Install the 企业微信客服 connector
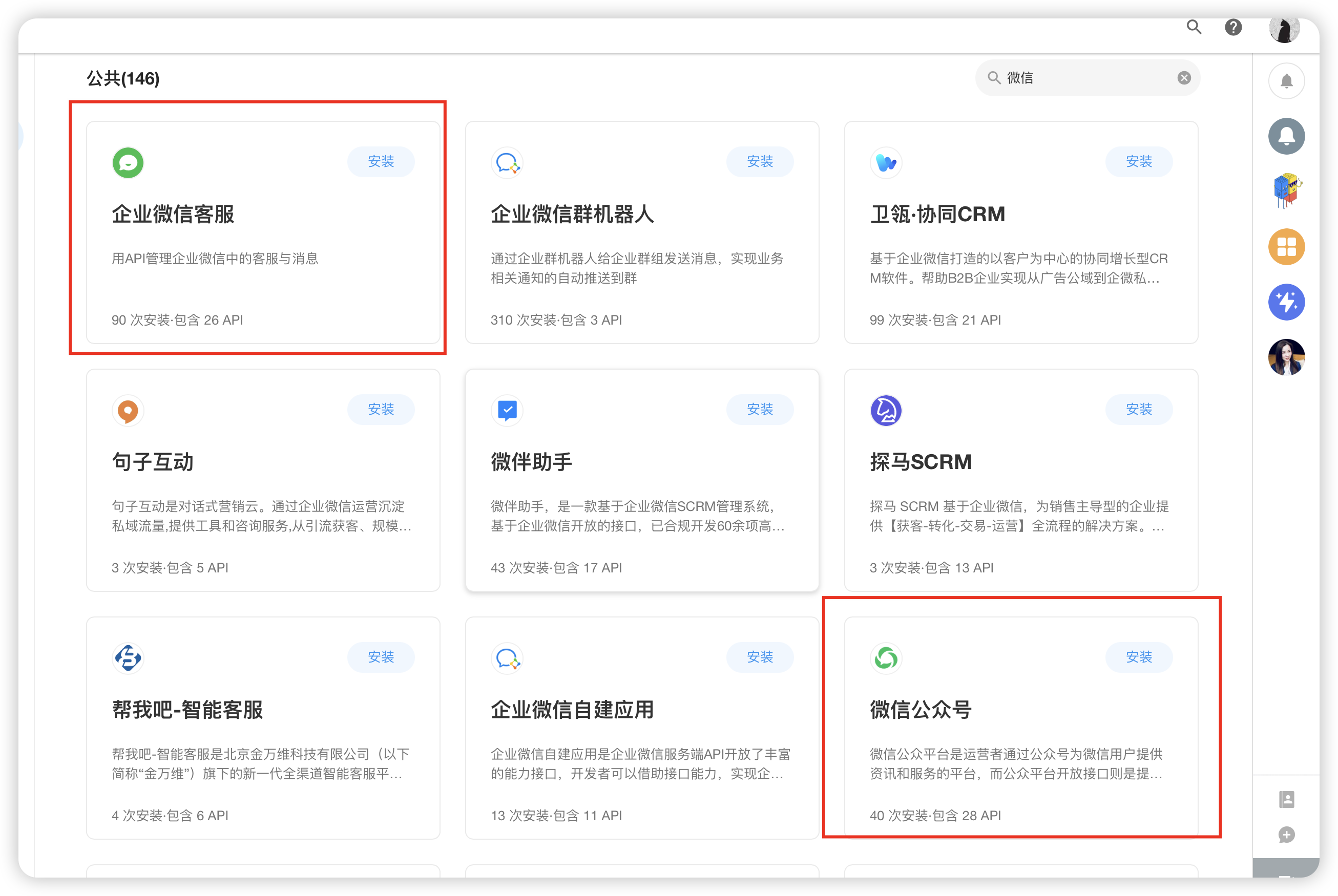Image resolution: width=1338 pixels, height=896 pixels. [381, 162]
